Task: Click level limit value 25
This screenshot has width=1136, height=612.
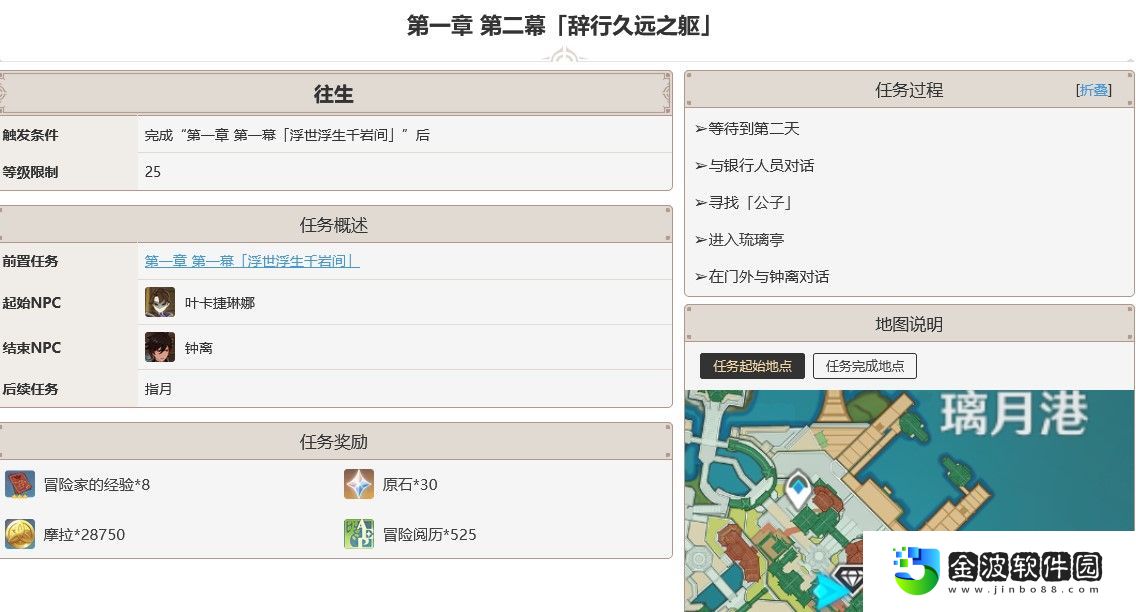Action: 153,172
